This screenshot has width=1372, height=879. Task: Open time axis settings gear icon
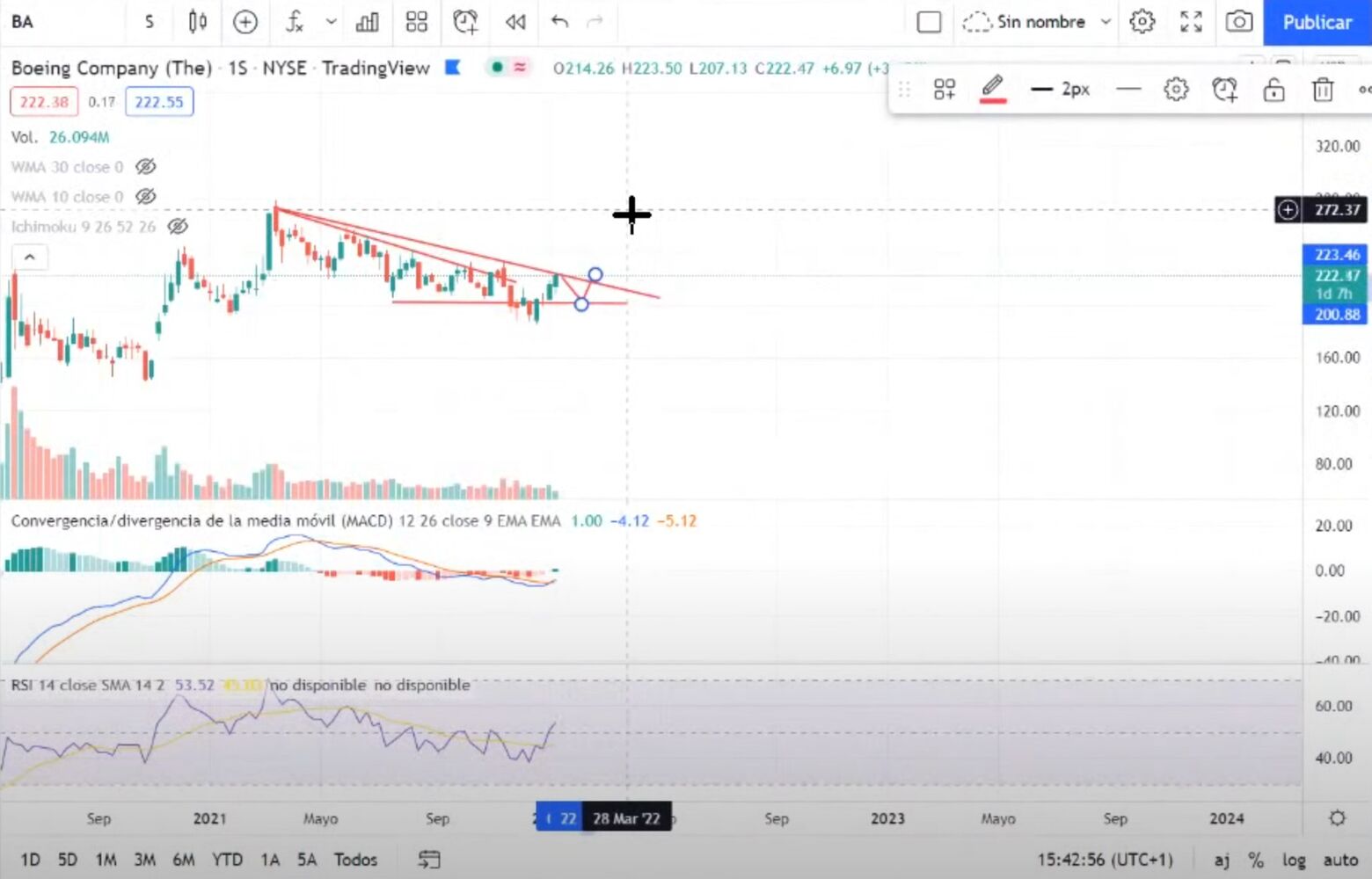(x=1337, y=818)
